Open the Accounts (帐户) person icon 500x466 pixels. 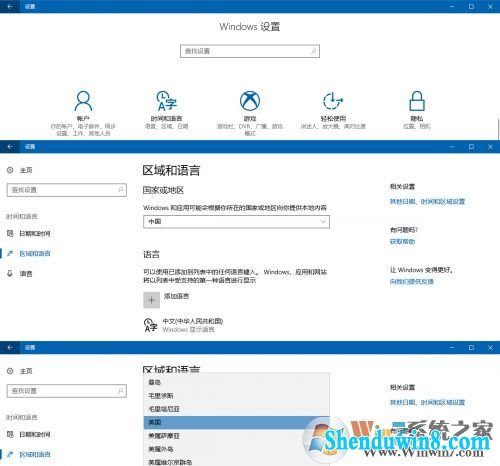(x=83, y=101)
